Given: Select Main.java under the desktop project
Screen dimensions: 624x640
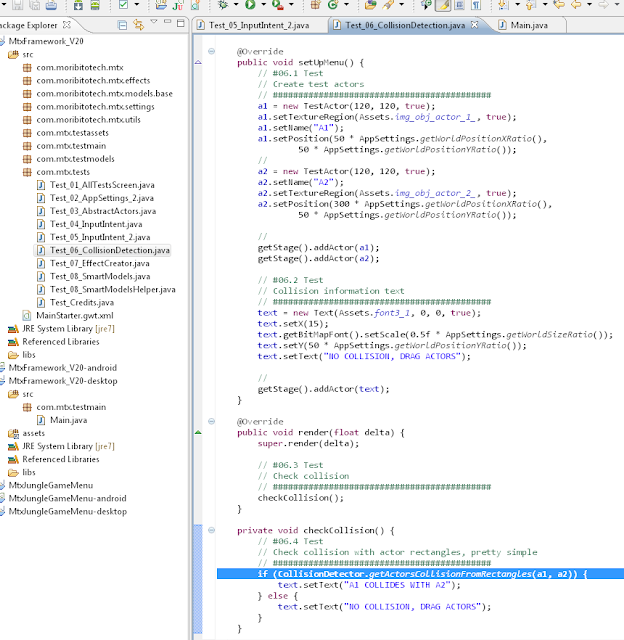Looking at the screenshot, I should (68, 420).
